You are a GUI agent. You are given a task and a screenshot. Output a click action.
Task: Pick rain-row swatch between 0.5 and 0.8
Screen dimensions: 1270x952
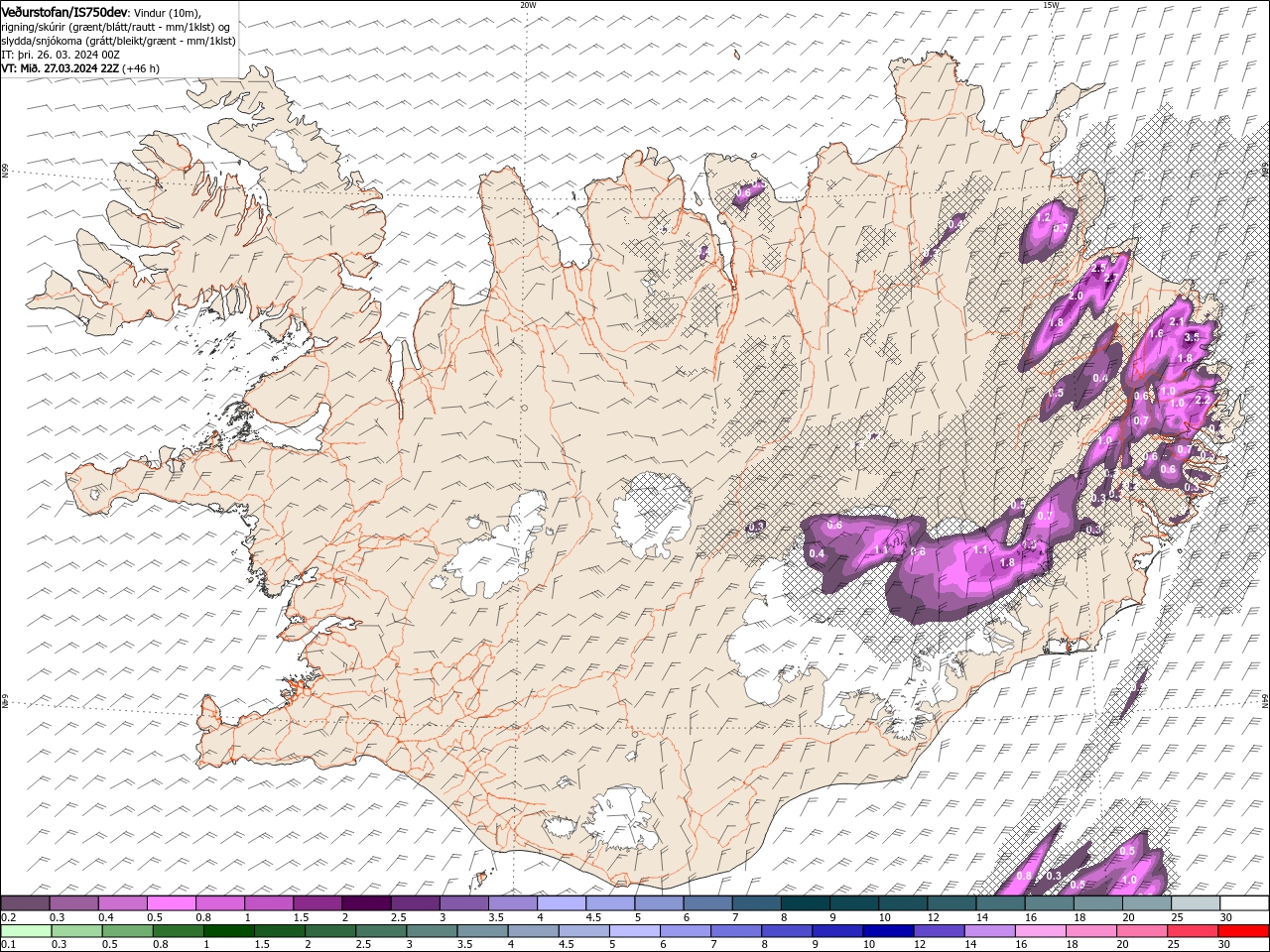[127, 931]
